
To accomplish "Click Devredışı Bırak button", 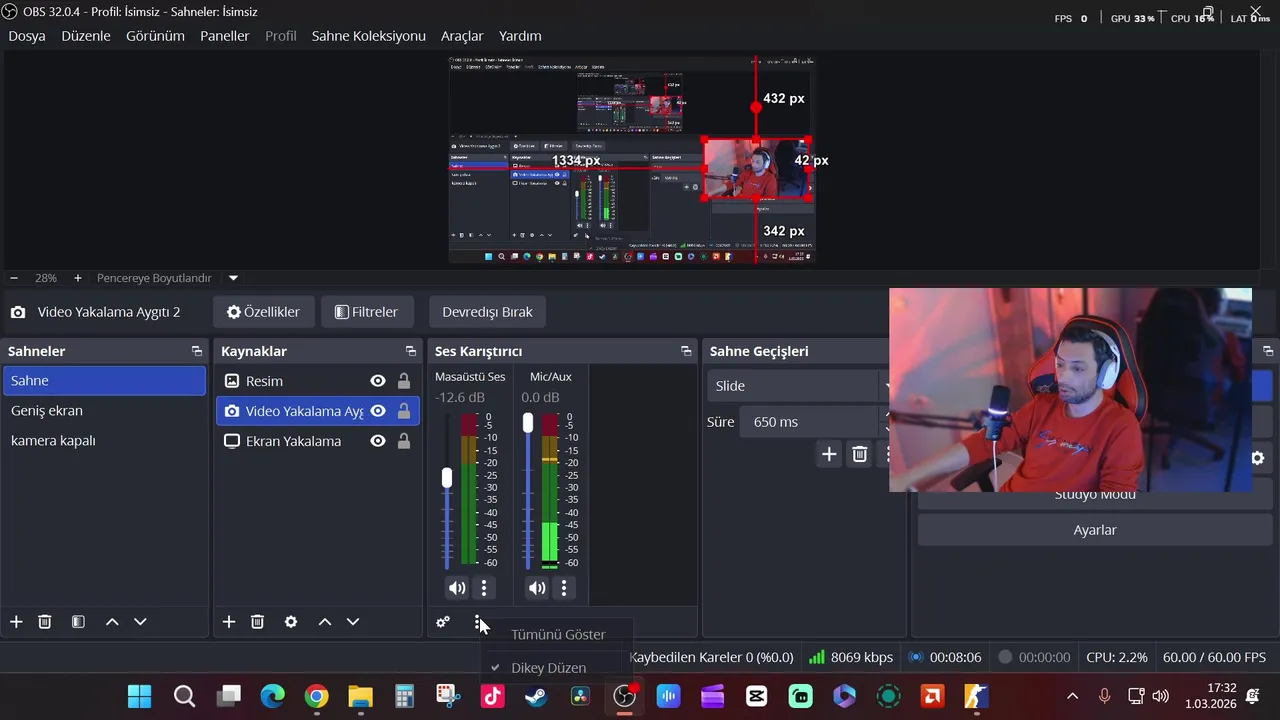I will (x=487, y=312).
